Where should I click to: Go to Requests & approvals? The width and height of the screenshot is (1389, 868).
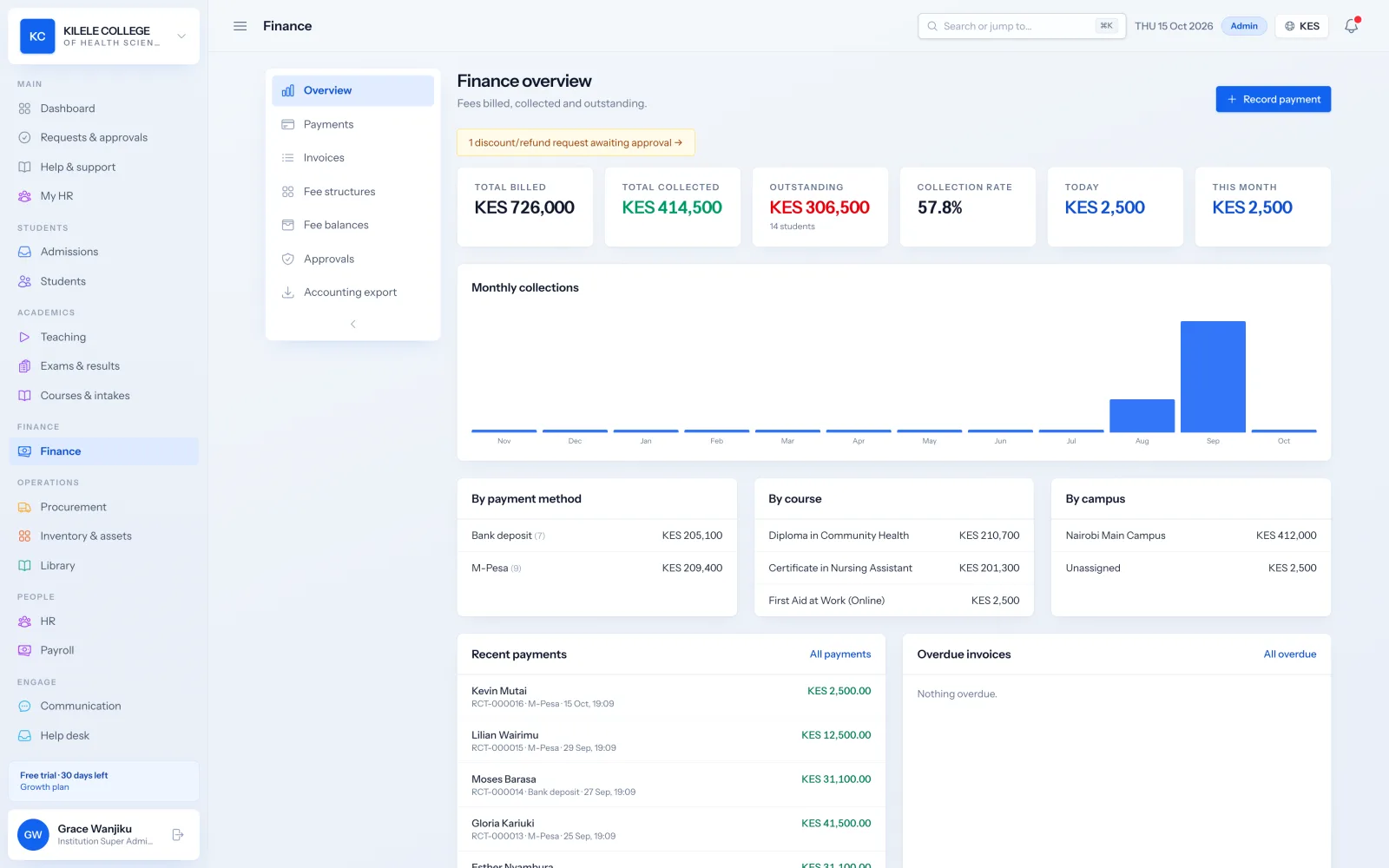tap(104, 137)
